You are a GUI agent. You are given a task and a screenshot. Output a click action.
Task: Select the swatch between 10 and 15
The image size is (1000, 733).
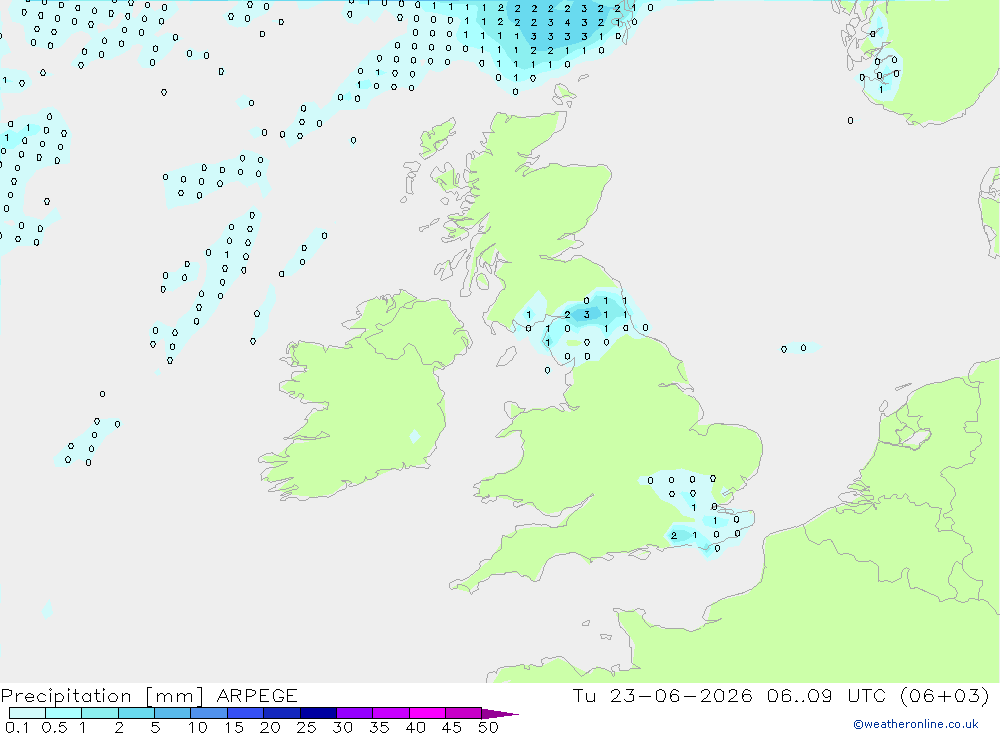point(209,713)
